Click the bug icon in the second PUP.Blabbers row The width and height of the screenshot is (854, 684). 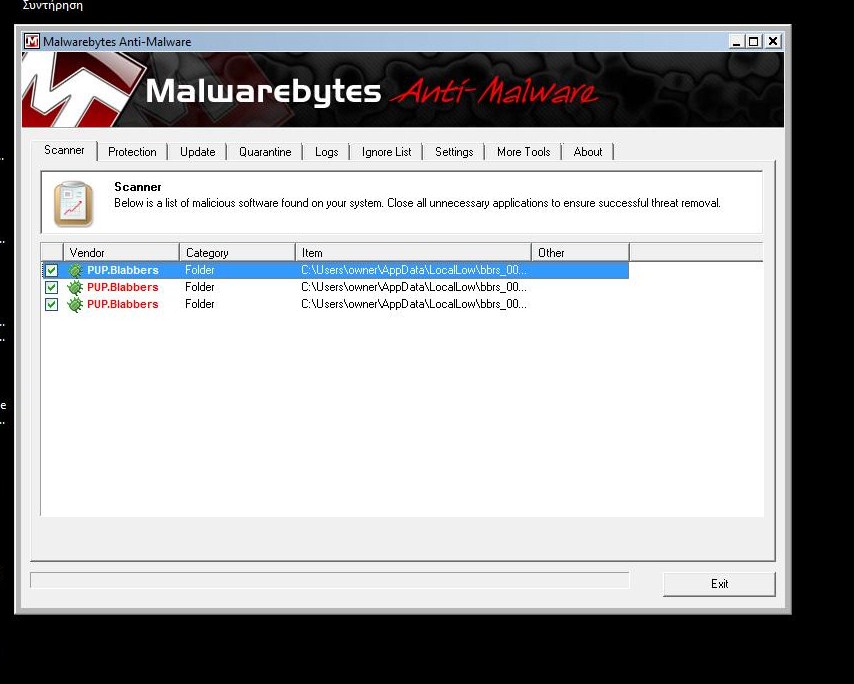pos(75,287)
